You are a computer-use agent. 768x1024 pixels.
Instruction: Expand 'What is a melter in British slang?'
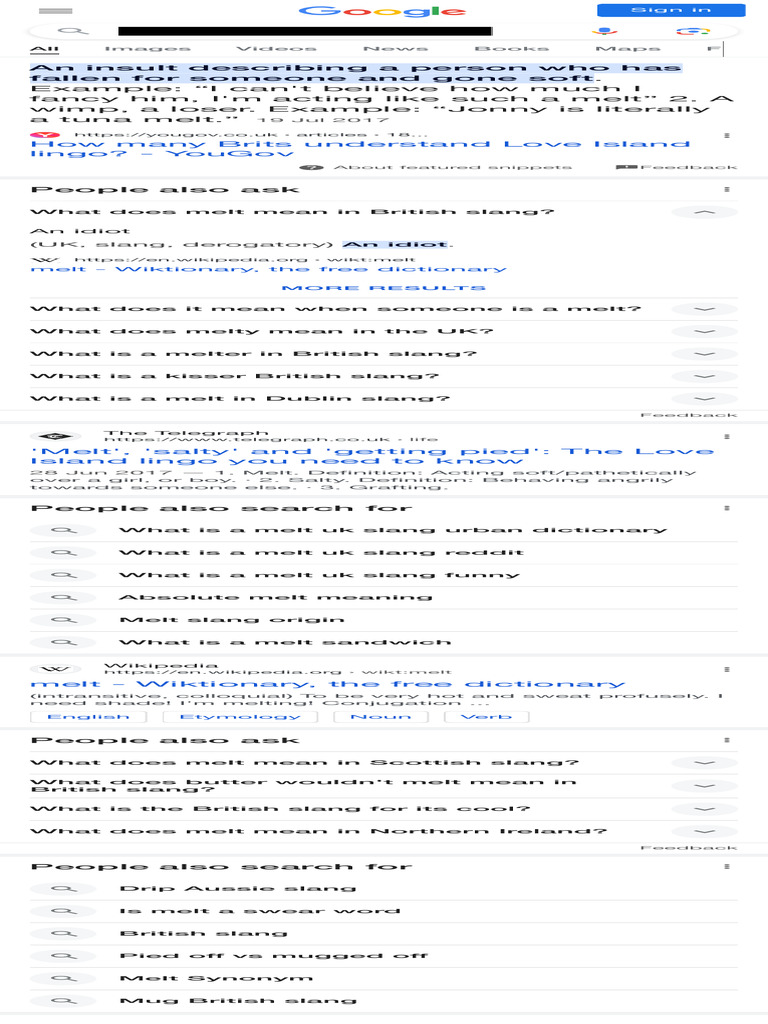click(704, 354)
